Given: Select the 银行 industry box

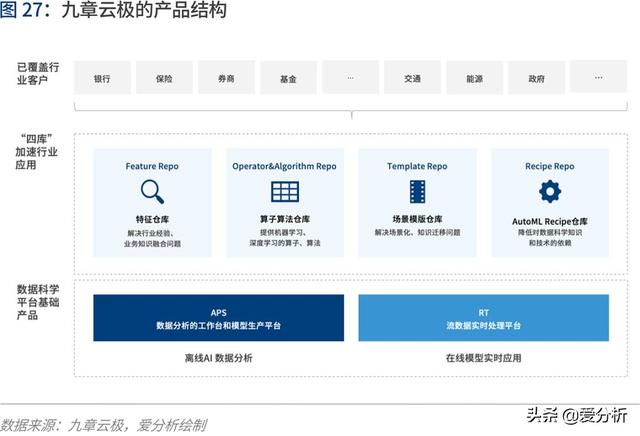Looking at the screenshot, I should click(x=102, y=78).
